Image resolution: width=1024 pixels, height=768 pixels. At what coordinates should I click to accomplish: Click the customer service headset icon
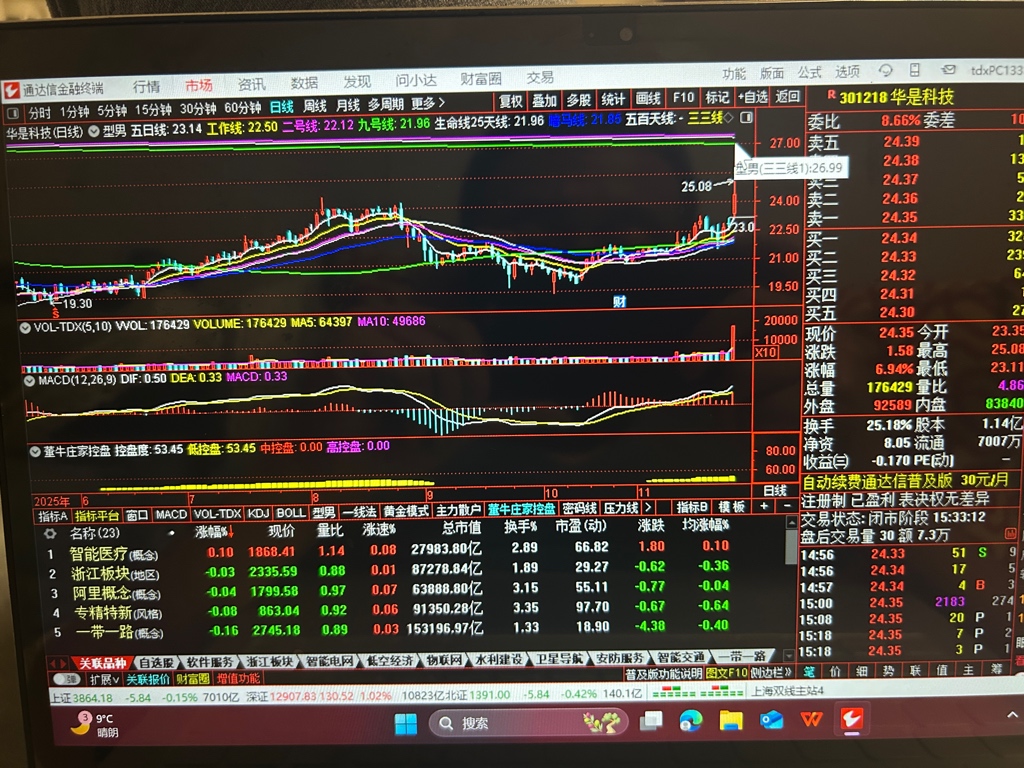click(886, 71)
